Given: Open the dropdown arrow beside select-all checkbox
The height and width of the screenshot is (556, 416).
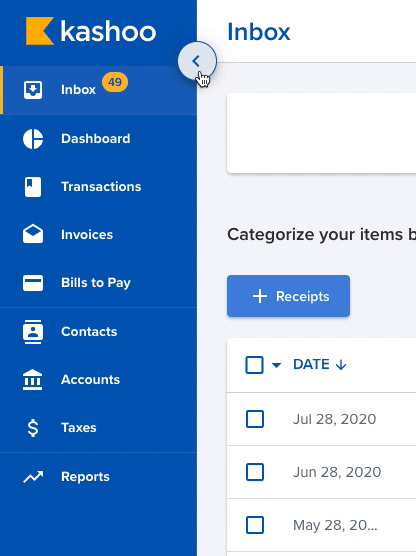Looking at the screenshot, I should pos(276,365).
